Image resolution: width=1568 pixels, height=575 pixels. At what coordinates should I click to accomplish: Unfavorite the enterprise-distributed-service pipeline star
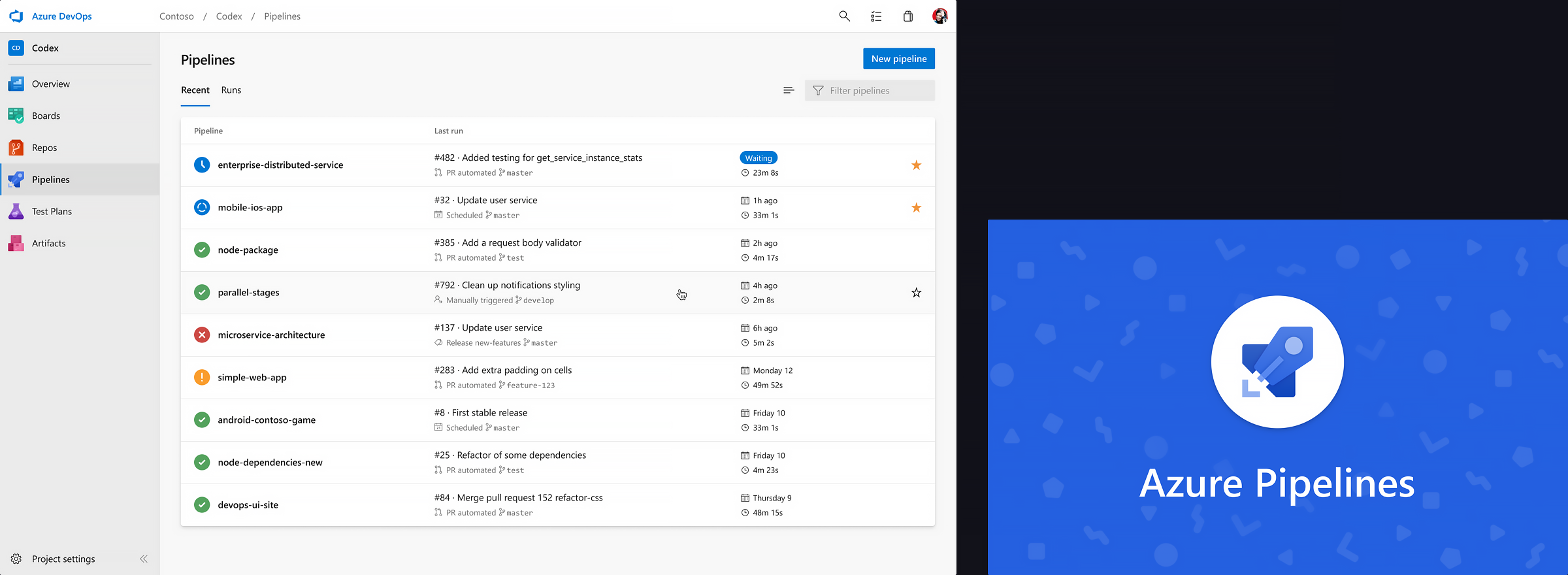point(916,165)
